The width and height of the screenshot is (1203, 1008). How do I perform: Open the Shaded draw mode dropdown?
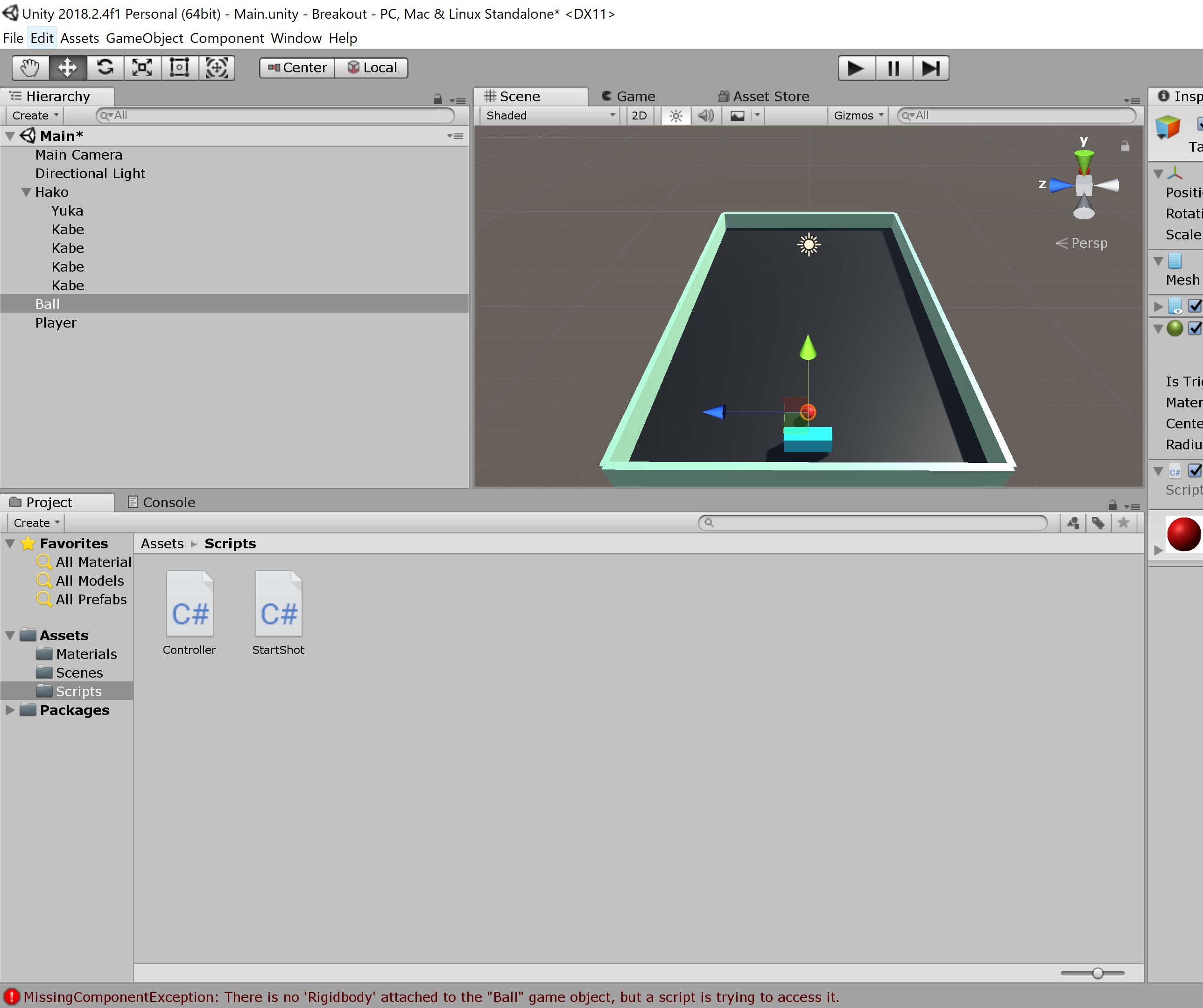(549, 116)
